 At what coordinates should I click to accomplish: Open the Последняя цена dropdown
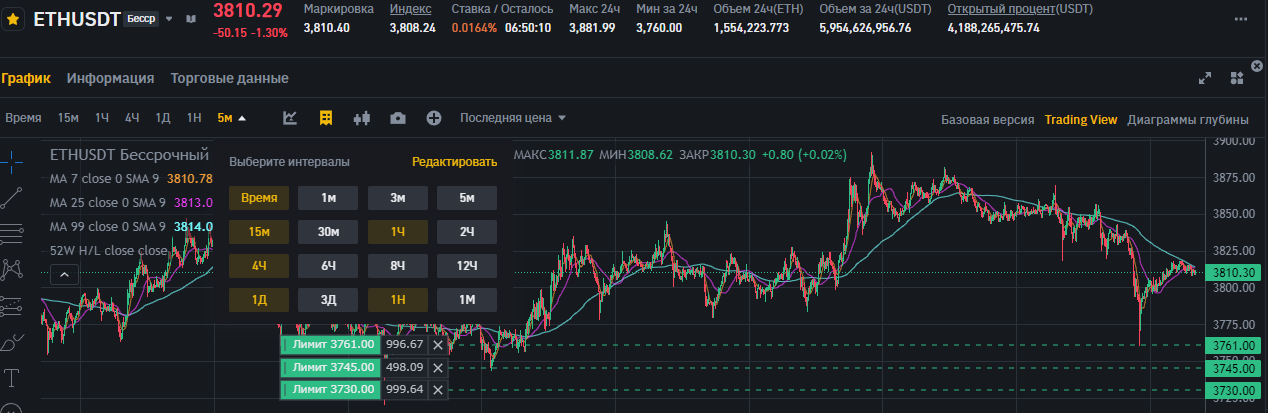513,118
